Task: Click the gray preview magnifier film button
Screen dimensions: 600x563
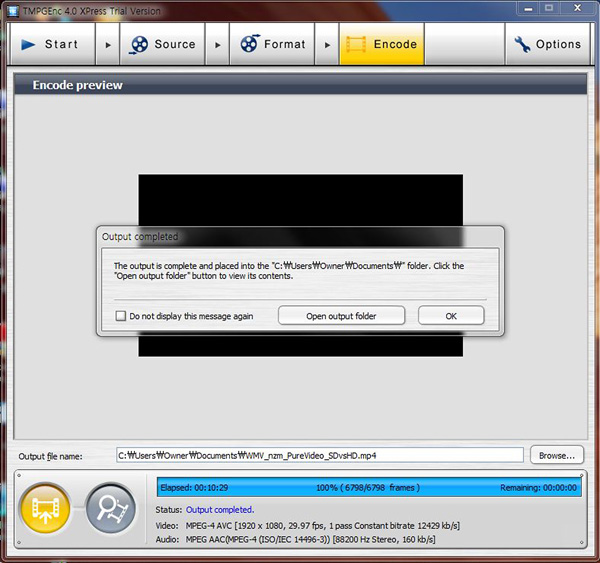Action: pyautogui.click(x=111, y=509)
